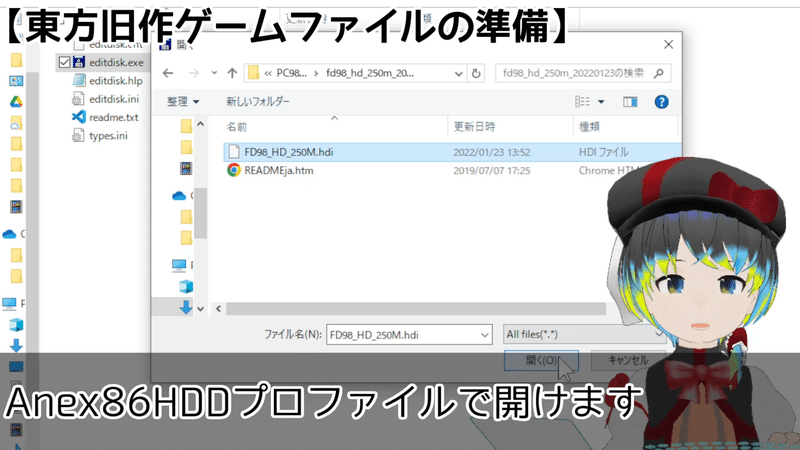
Task: Change view layout icon
Action: 582,102
